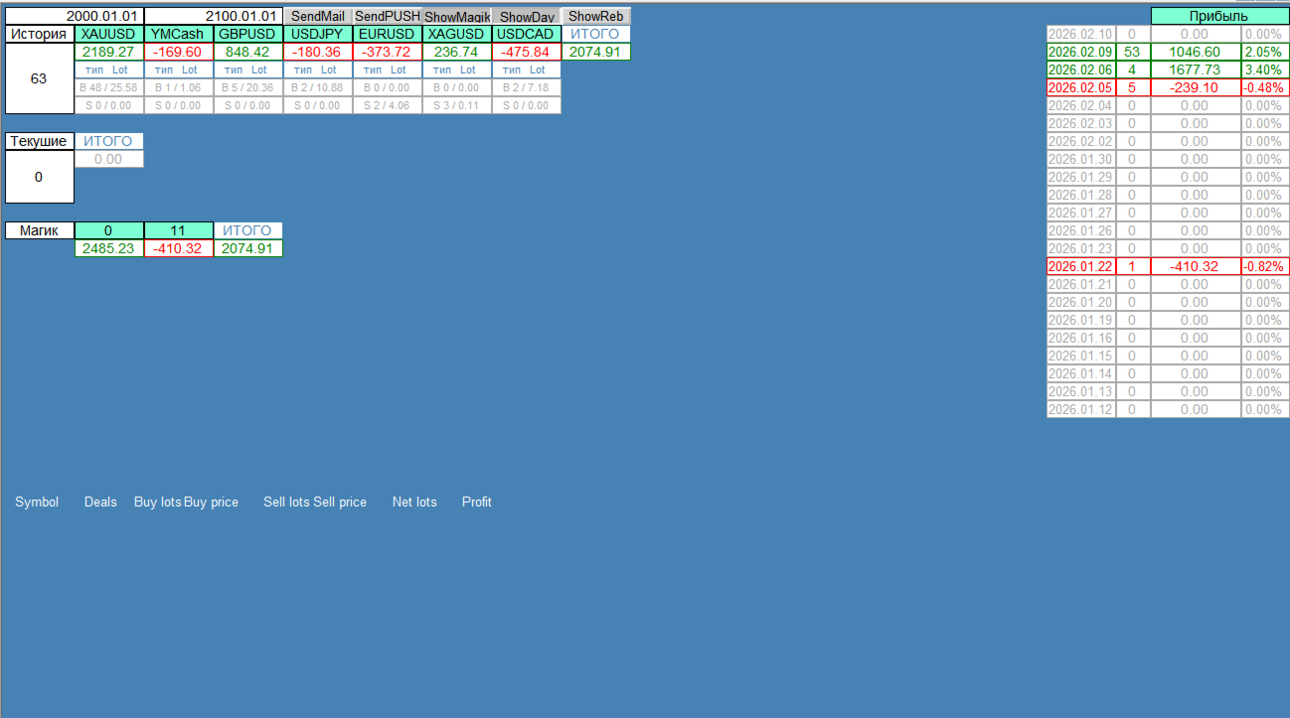Image resolution: width=1290 pixels, height=718 pixels.
Task: Click the ИТОГО header in Магик section
Action: 248,230
